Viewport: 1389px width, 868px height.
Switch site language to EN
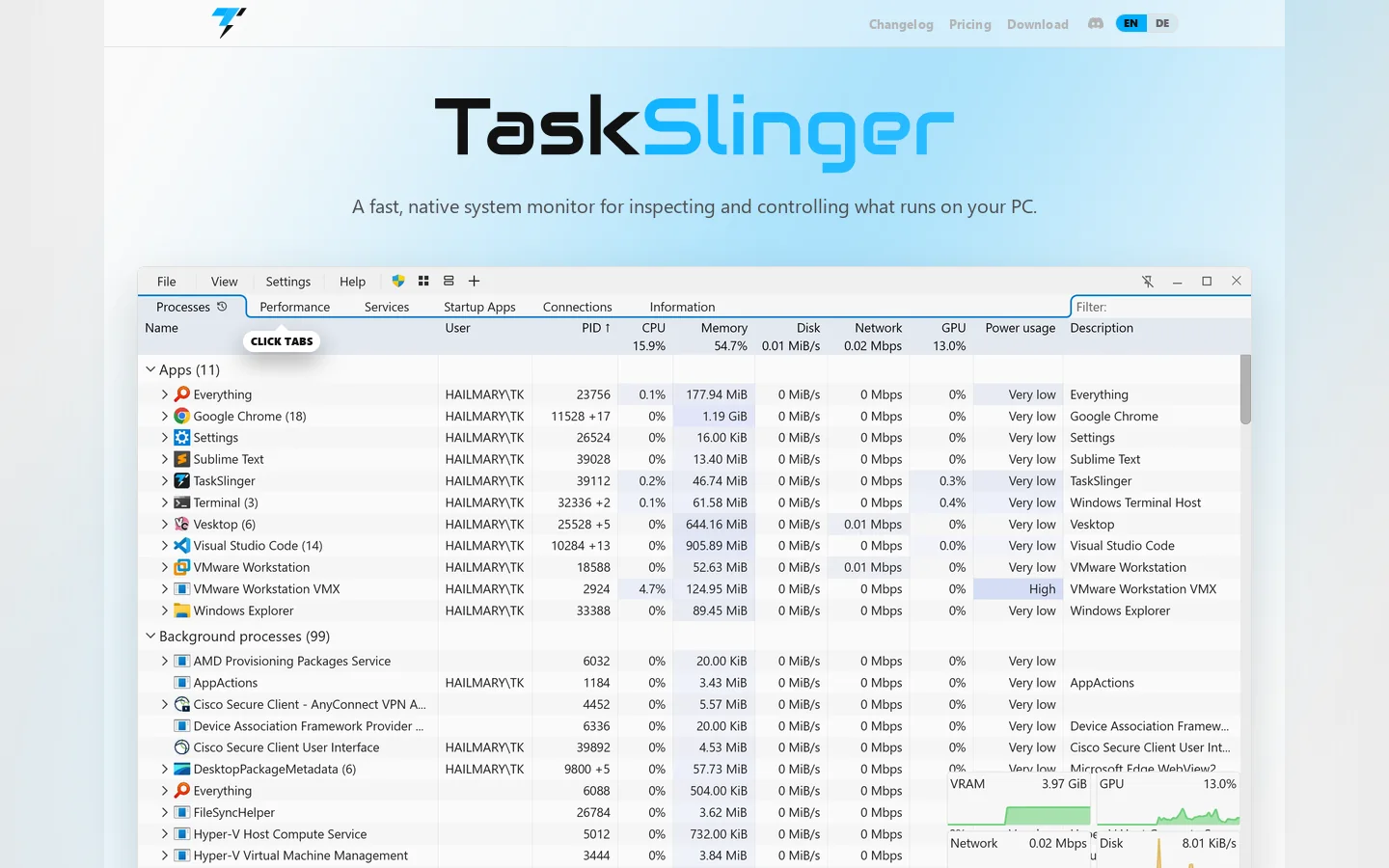[1131, 23]
